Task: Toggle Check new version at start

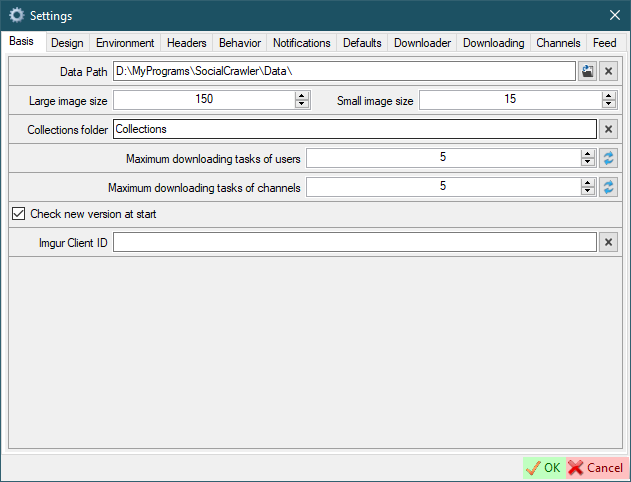Action: click(18, 214)
